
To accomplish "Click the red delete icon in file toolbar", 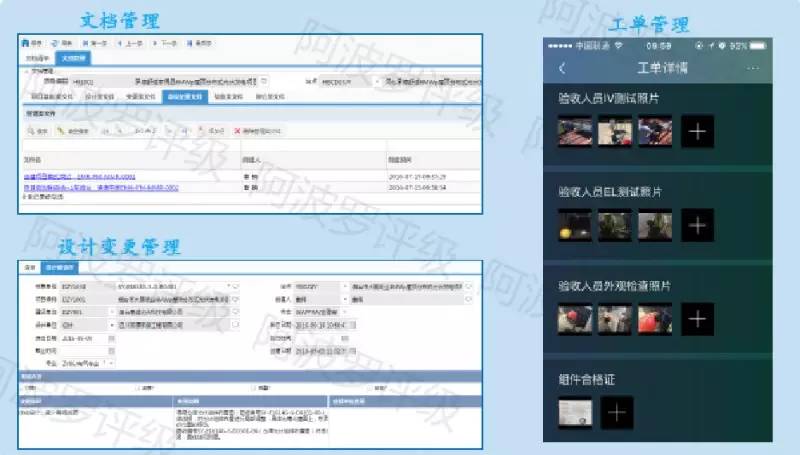I will pos(238,130).
